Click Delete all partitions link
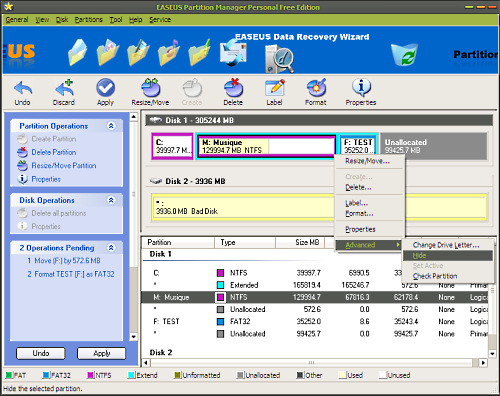Image resolution: width=500 pixels, height=396 pixels. (x=59, y=213)
